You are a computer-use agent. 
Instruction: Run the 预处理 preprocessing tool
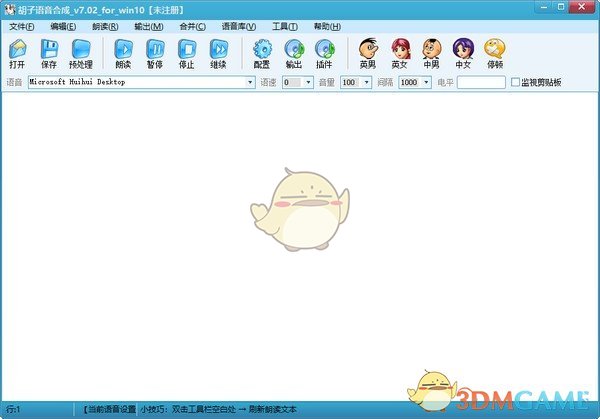81,53
